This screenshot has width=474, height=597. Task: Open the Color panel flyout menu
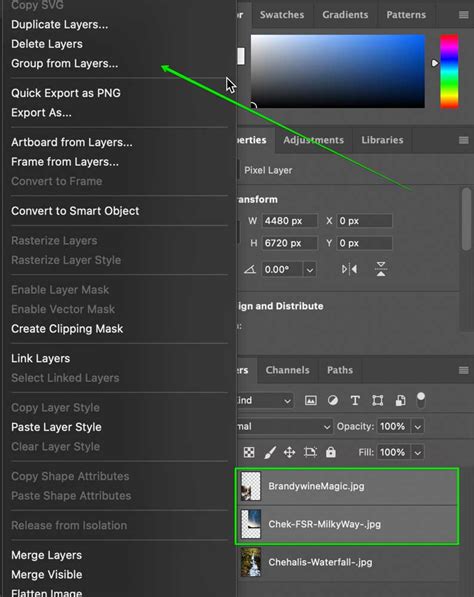(x=463, y=15)
